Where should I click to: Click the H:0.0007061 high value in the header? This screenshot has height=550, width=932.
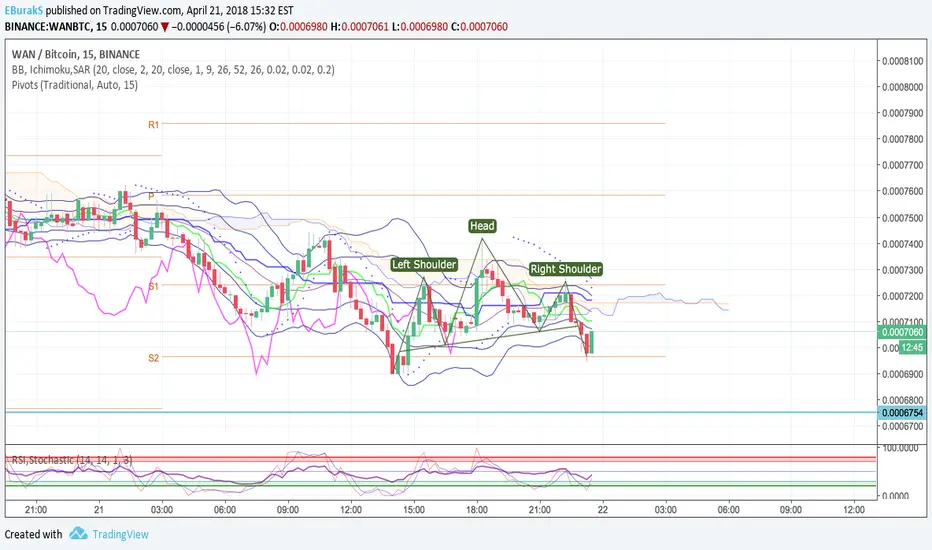[359, 27]
